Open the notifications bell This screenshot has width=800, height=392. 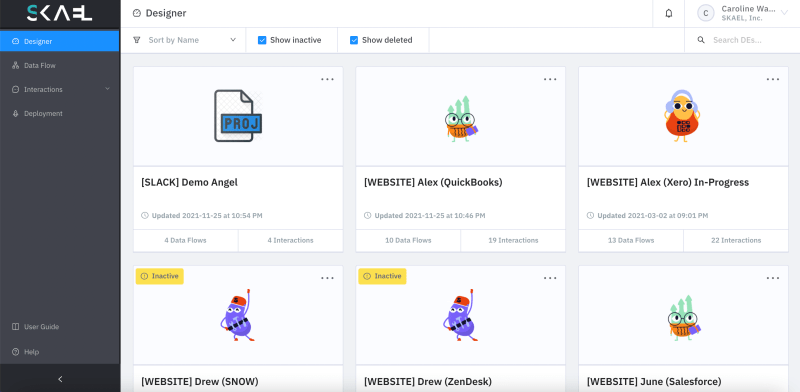[x=668, y=14]
